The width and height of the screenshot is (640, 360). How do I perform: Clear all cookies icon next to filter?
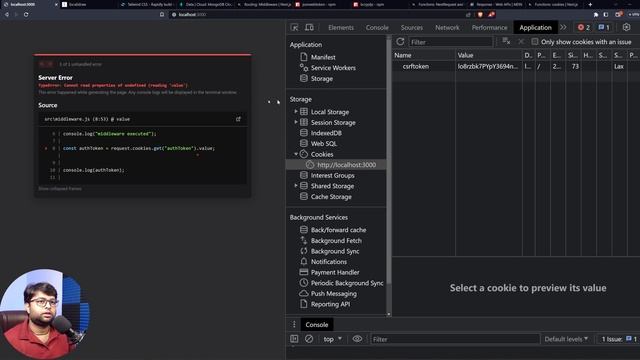(x=506, y=41)
